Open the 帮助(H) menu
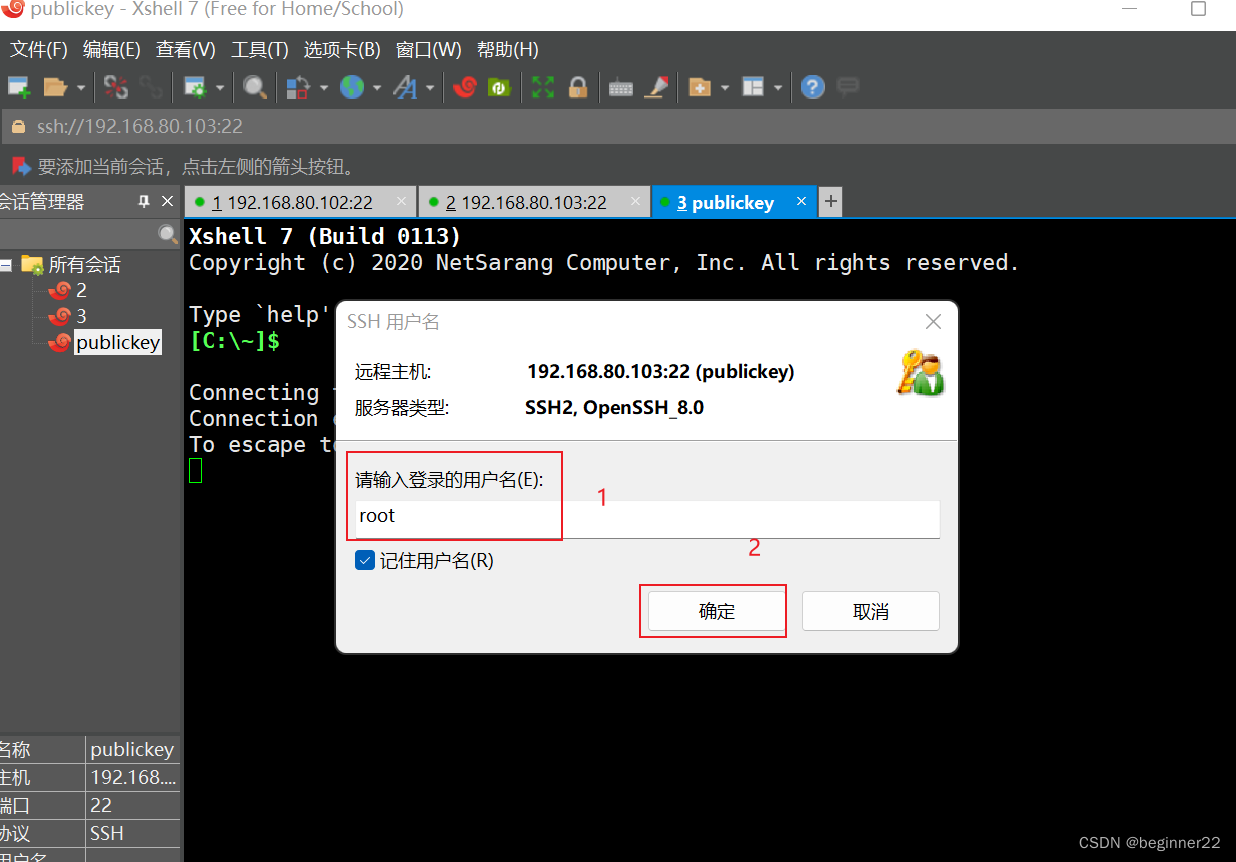The image size is (1236, 862). (x=508, y=49)
